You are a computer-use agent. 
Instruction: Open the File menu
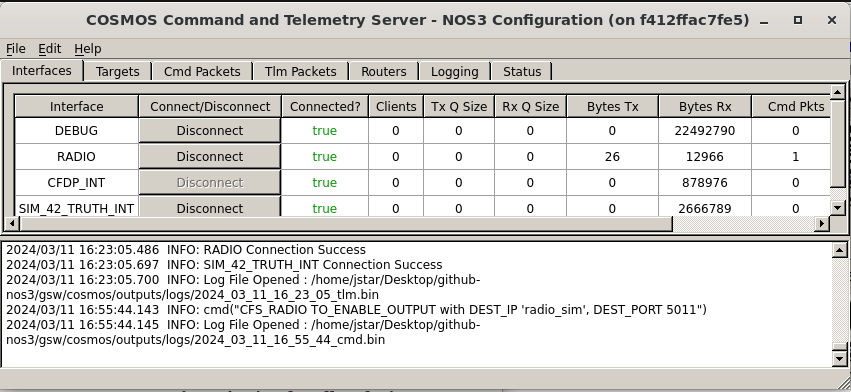[x=16, y=49]
